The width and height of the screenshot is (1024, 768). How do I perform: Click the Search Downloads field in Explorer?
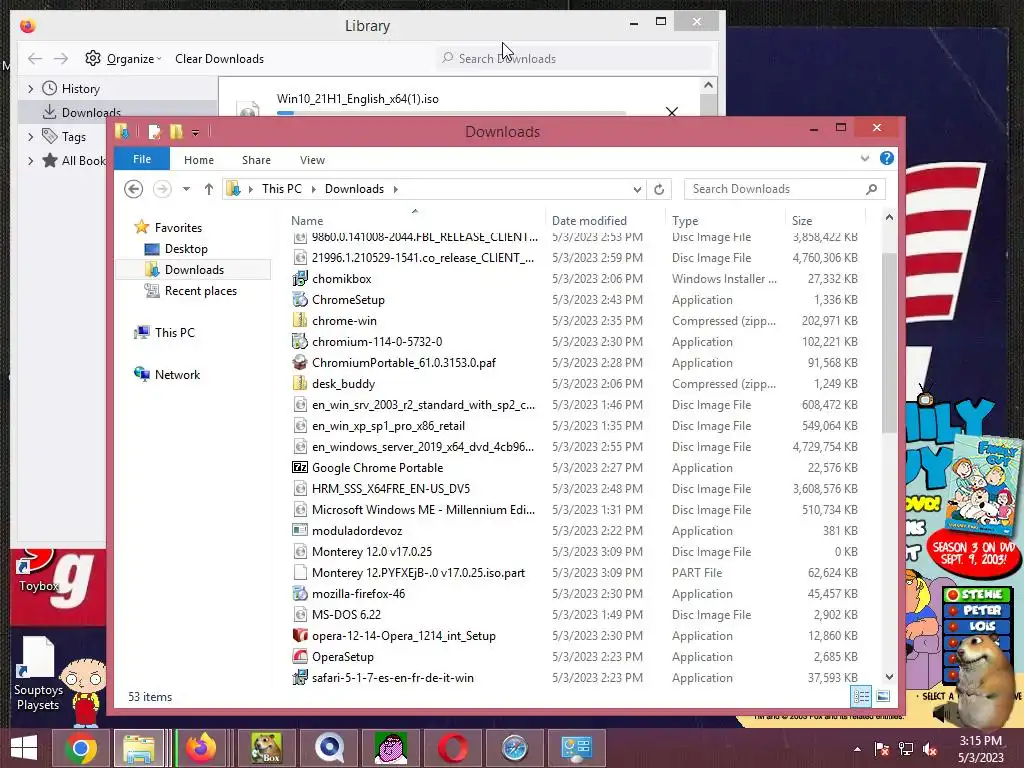(x=784, y=189)
